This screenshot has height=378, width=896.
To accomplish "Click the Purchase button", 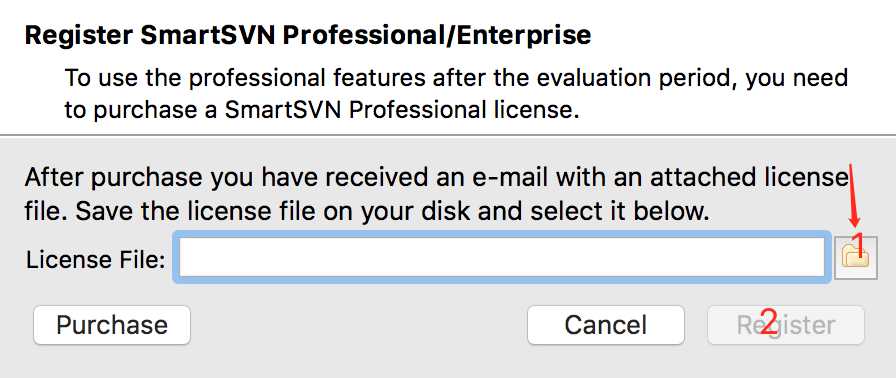I will click(x=112, y=325).
